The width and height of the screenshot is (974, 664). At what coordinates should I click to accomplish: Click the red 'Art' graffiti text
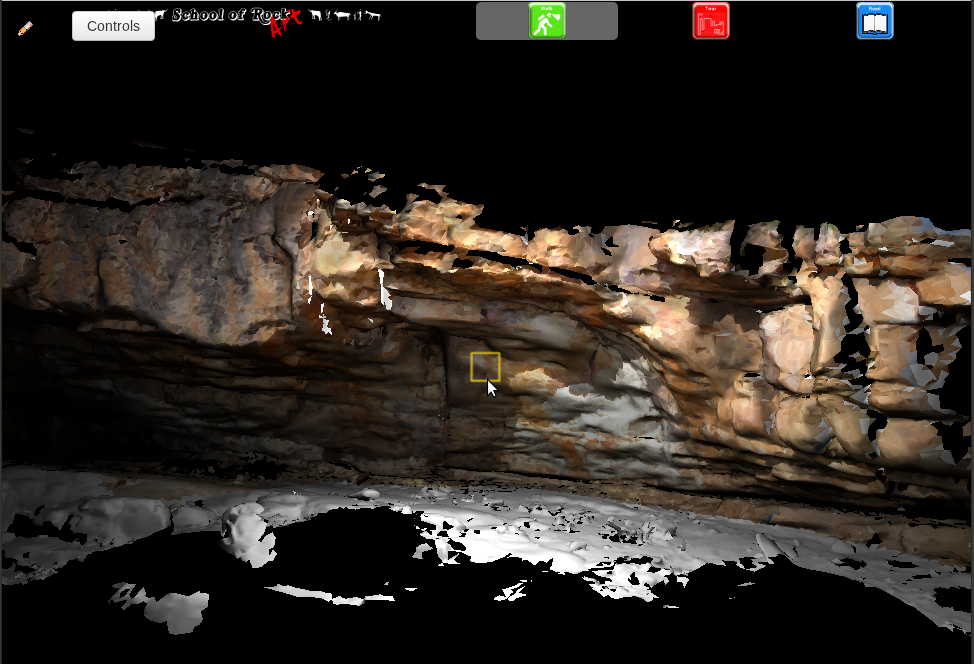(x=285, y=24)
